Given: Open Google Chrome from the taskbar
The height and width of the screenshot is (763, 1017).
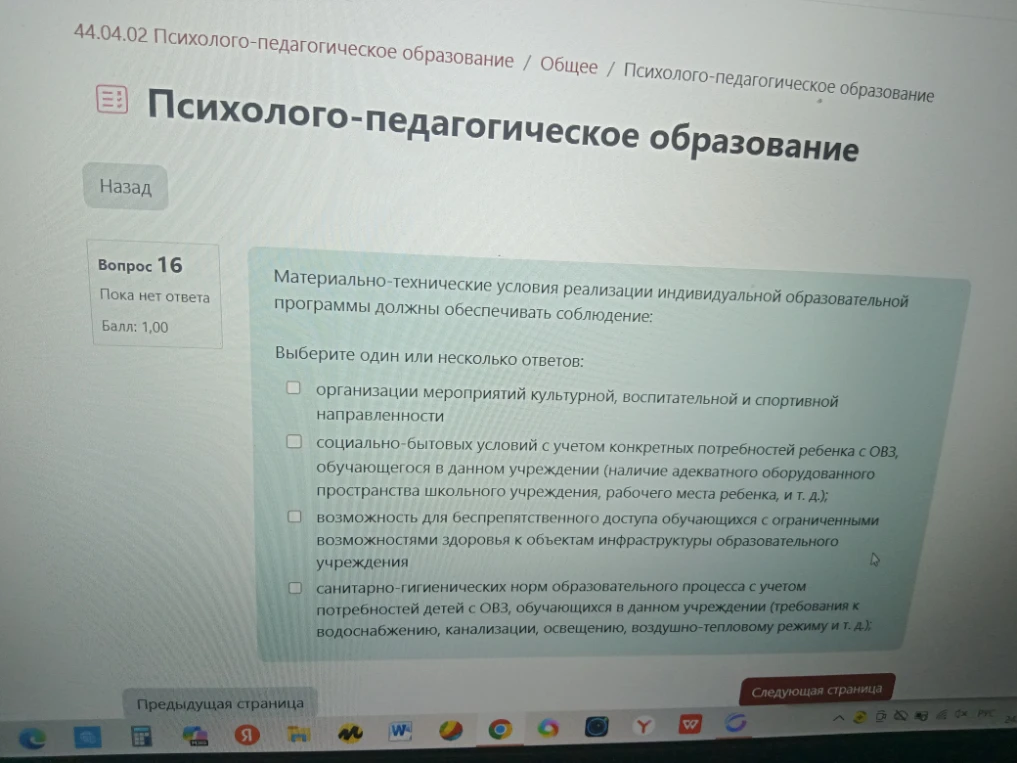Looking at the screenshot, I should 500,729.
